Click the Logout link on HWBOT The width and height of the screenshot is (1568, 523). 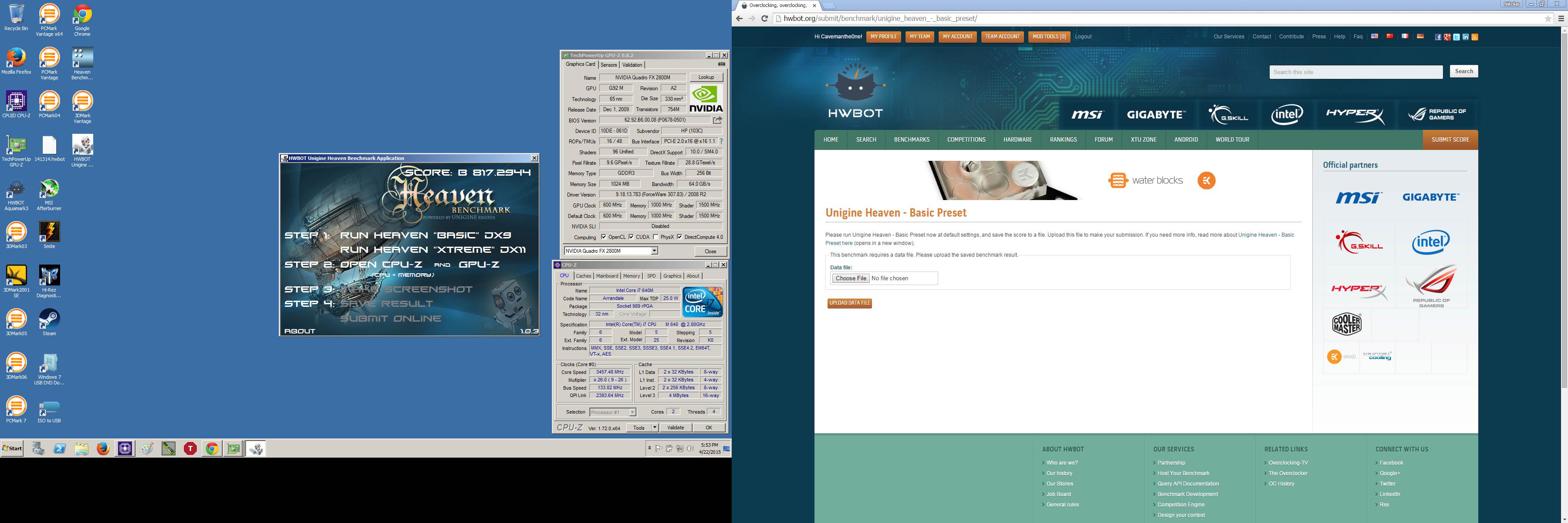[x=1083, y=37]
